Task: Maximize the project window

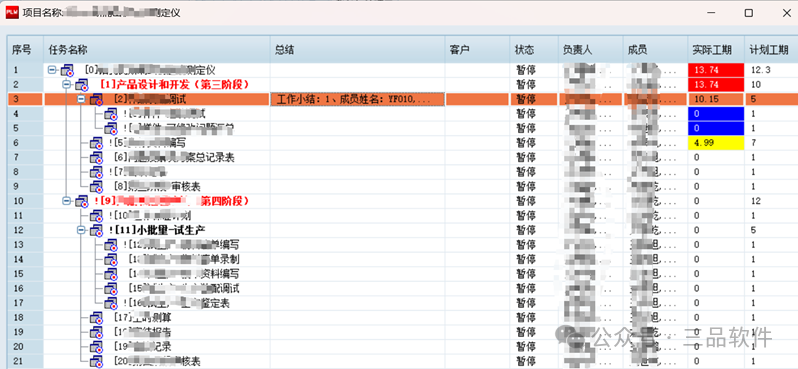Action: click(x=748, y=13)
